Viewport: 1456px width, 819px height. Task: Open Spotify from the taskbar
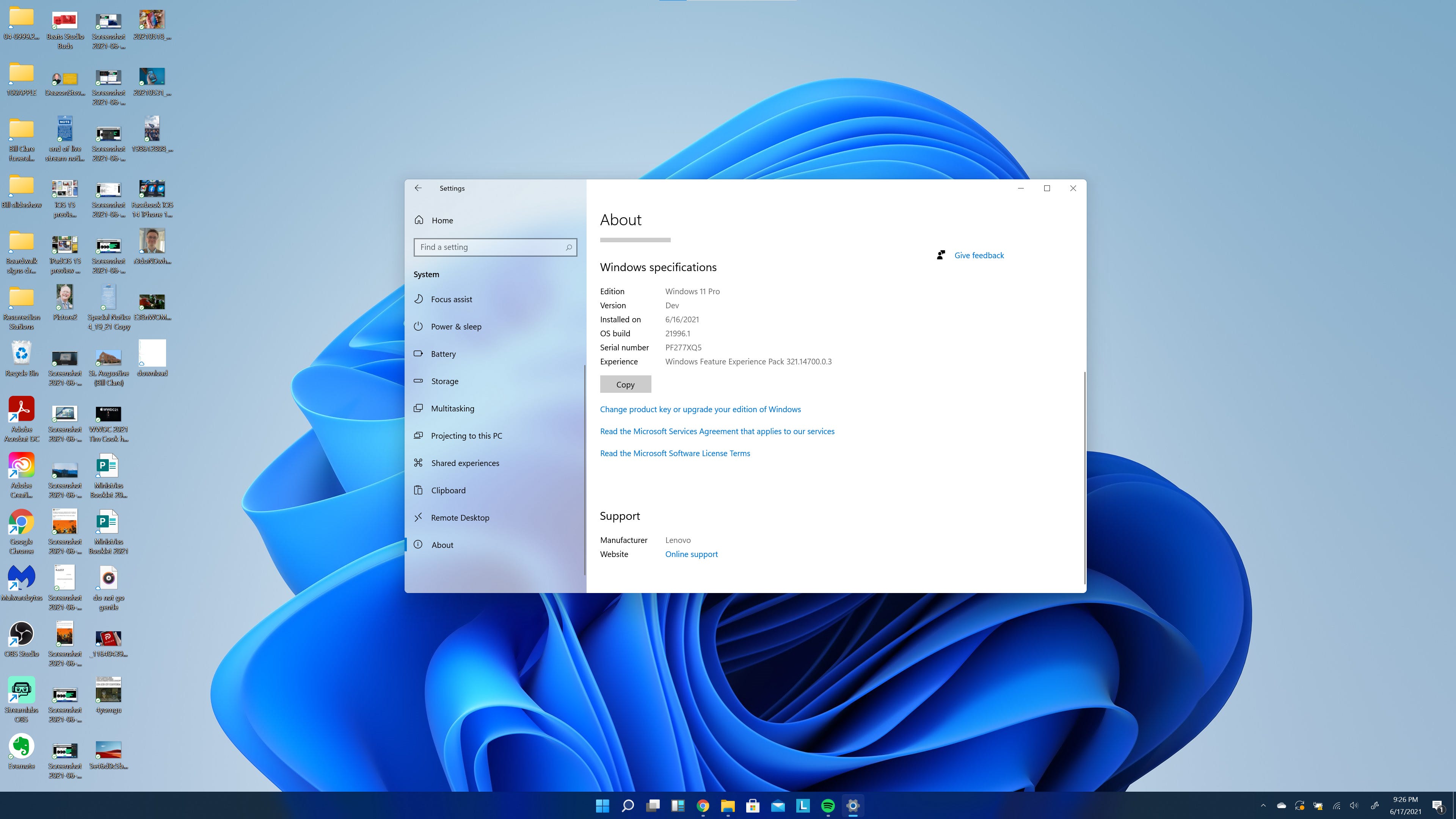(828, 805)
